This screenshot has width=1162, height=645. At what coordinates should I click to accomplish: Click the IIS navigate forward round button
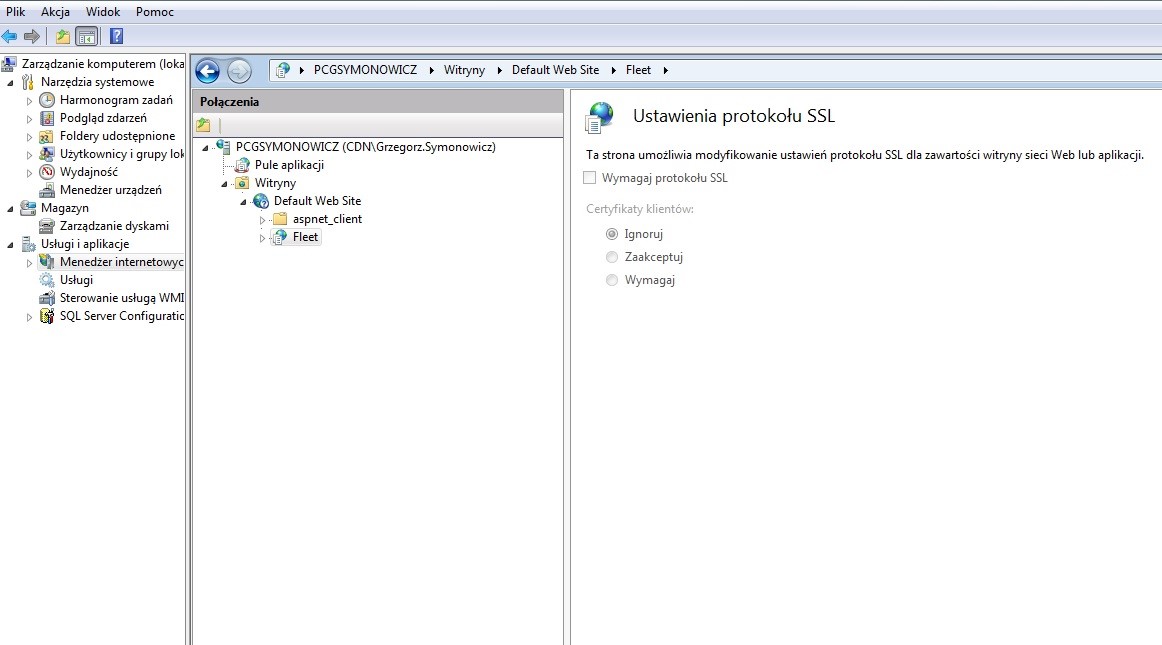pos(239,71)
